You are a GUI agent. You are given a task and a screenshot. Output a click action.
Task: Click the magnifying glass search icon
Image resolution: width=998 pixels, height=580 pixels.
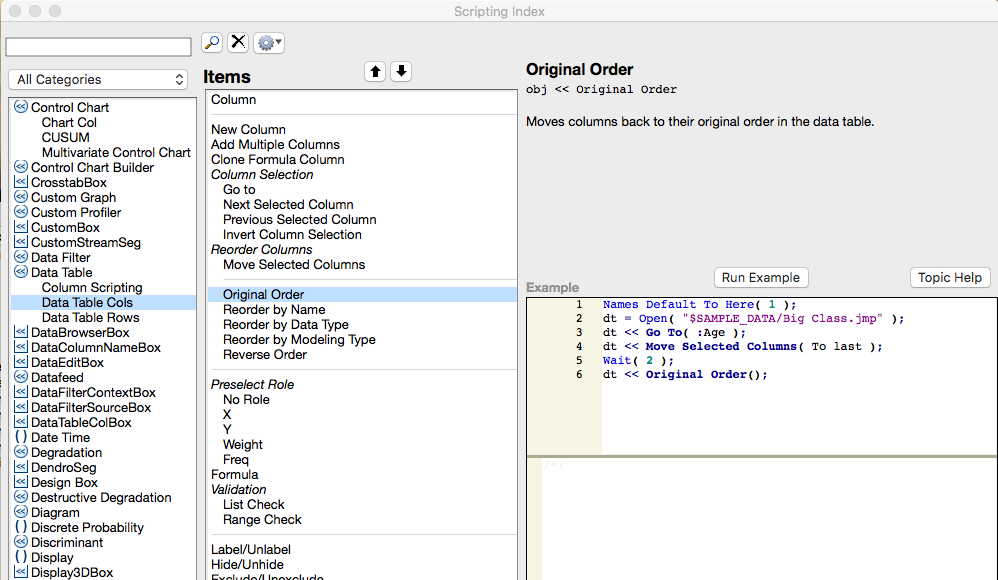click(x=212, y=42)
